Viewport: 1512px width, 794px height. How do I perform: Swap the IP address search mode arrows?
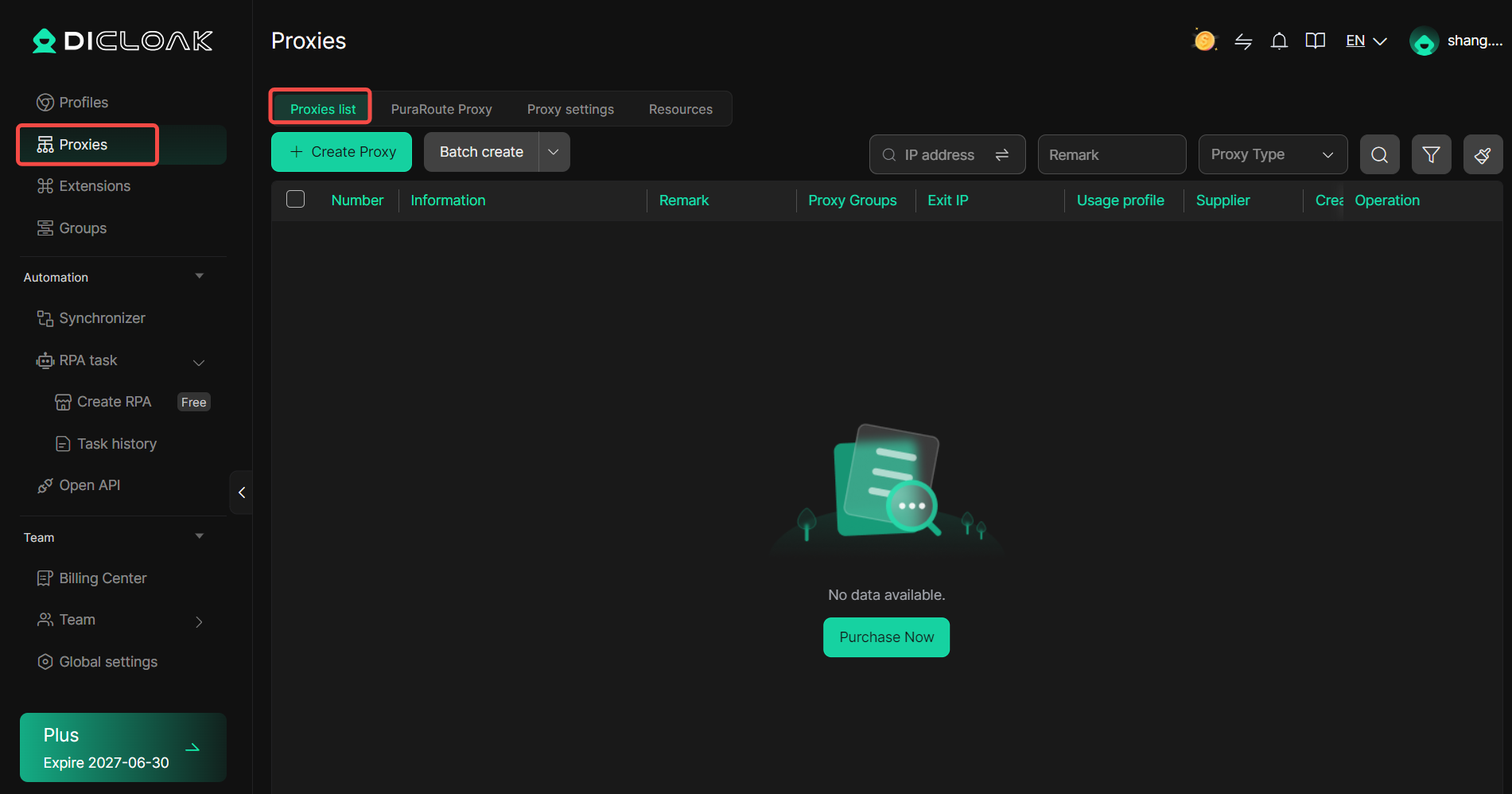click(x=1002, y=154)
